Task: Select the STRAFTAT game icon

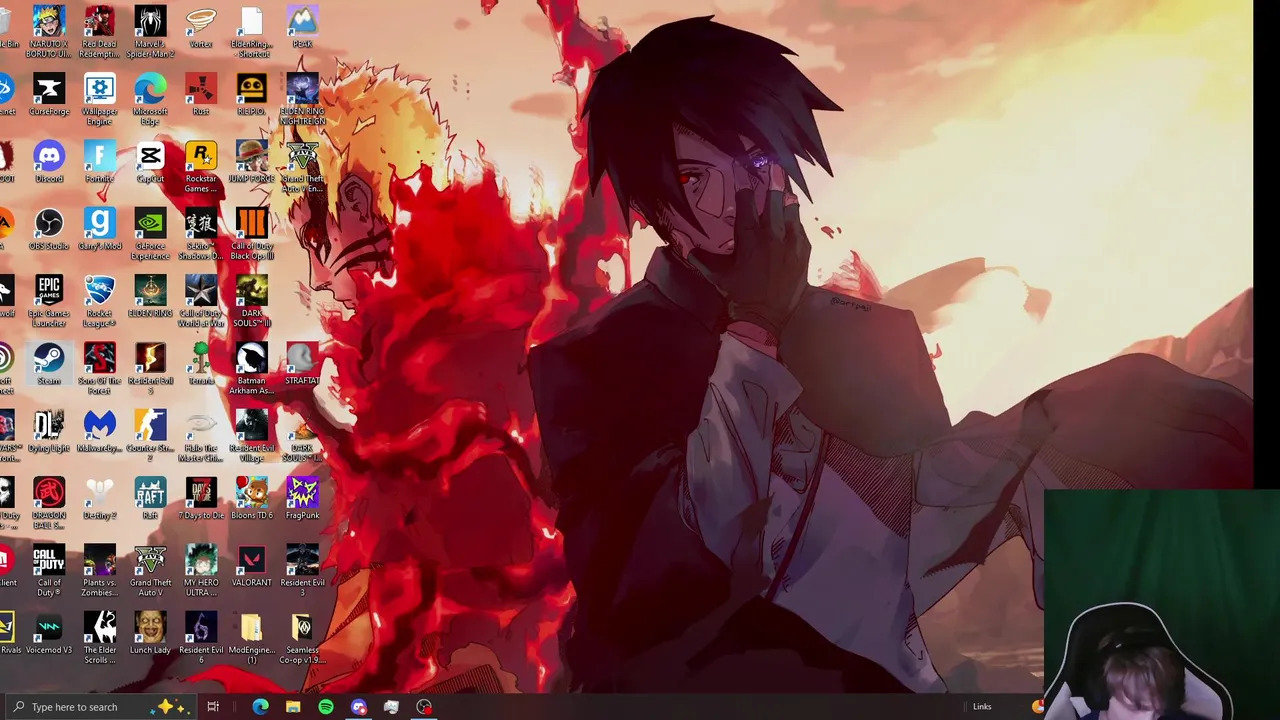Action: tap(302, 363)
